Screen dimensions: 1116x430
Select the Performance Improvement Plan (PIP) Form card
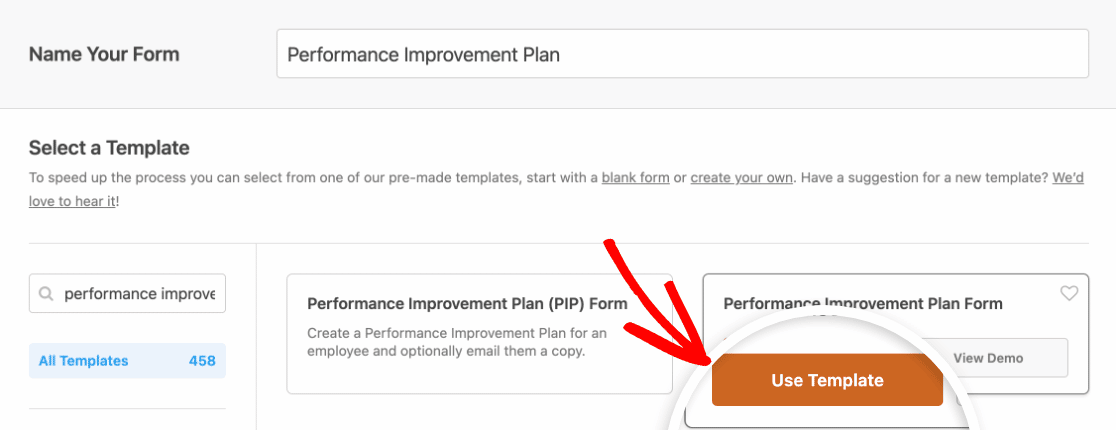(x=480, y=334)
